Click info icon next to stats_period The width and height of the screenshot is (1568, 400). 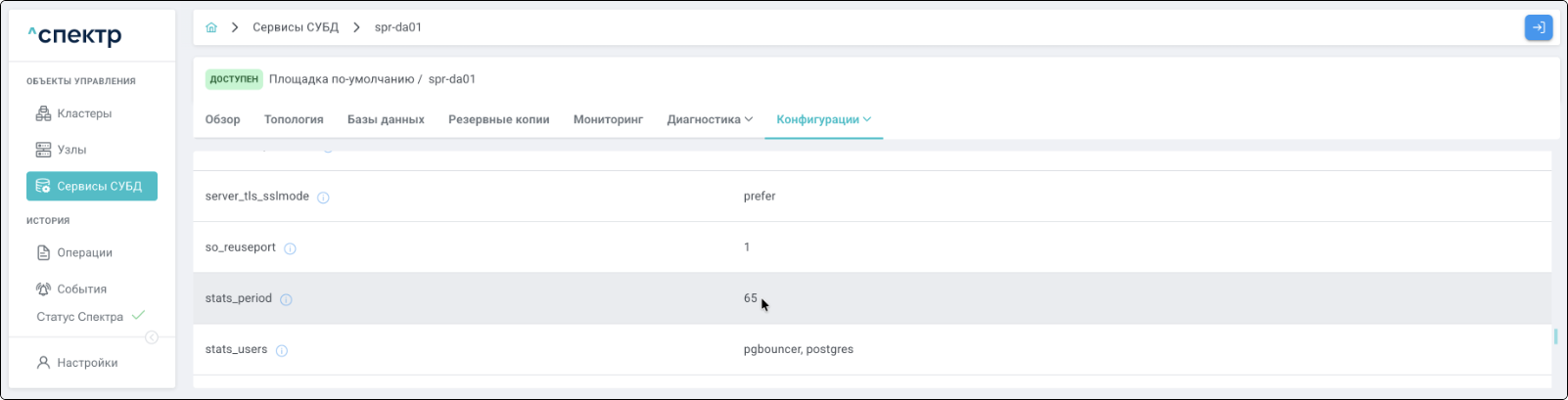(286, 299)
